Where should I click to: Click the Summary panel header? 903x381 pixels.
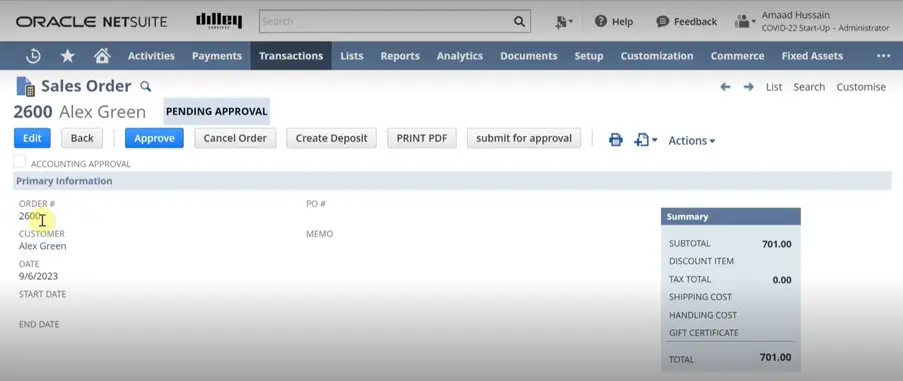coord(731,216)
